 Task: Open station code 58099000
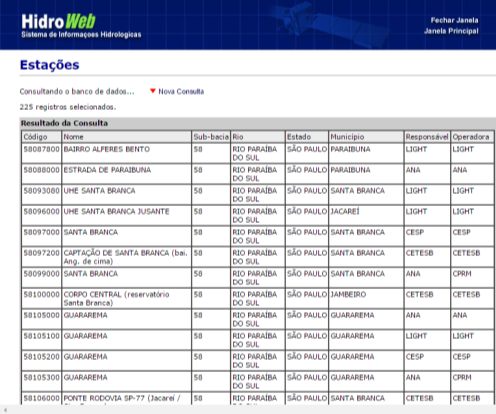41,274
